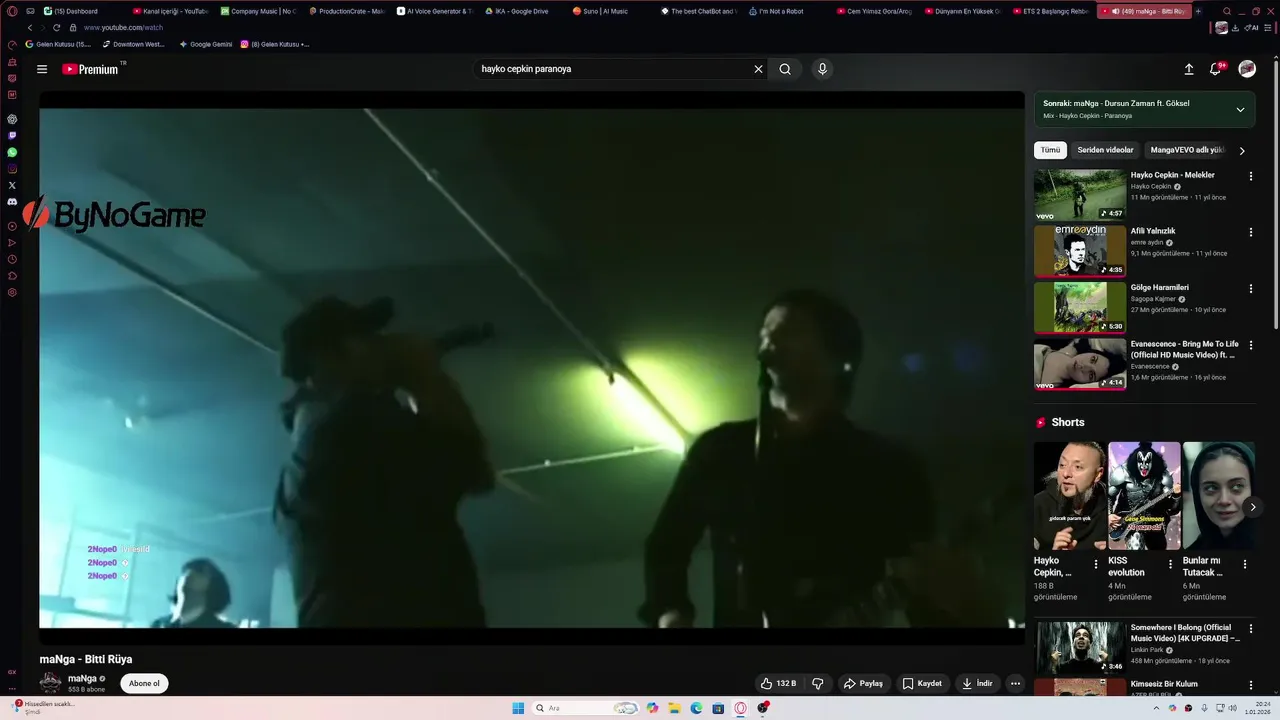
Task: Open options menu for Hayko Cepkin - Melekler
Action: coord(1250,176)
